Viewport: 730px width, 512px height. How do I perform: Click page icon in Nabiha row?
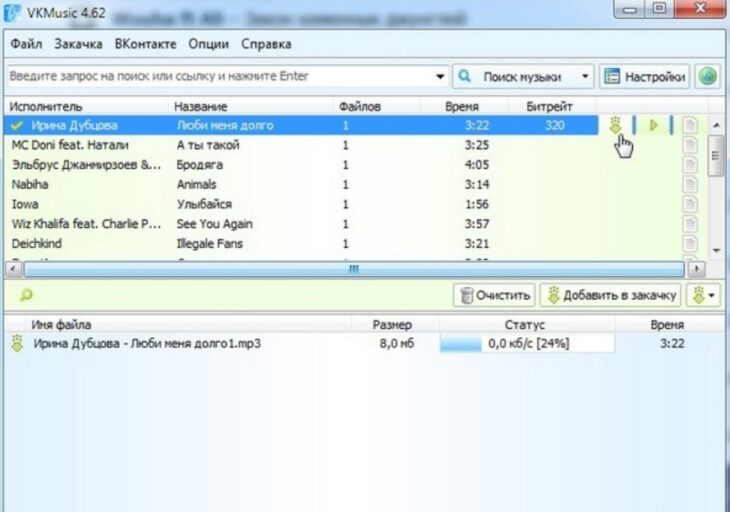690,184
